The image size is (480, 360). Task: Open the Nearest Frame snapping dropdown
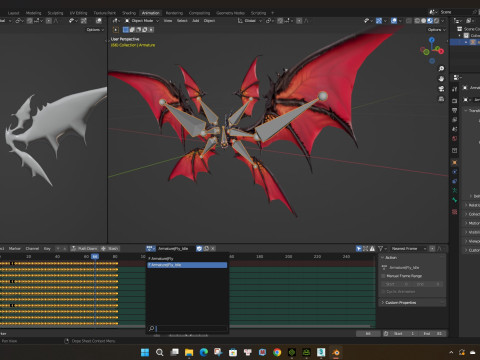point(409,249)
